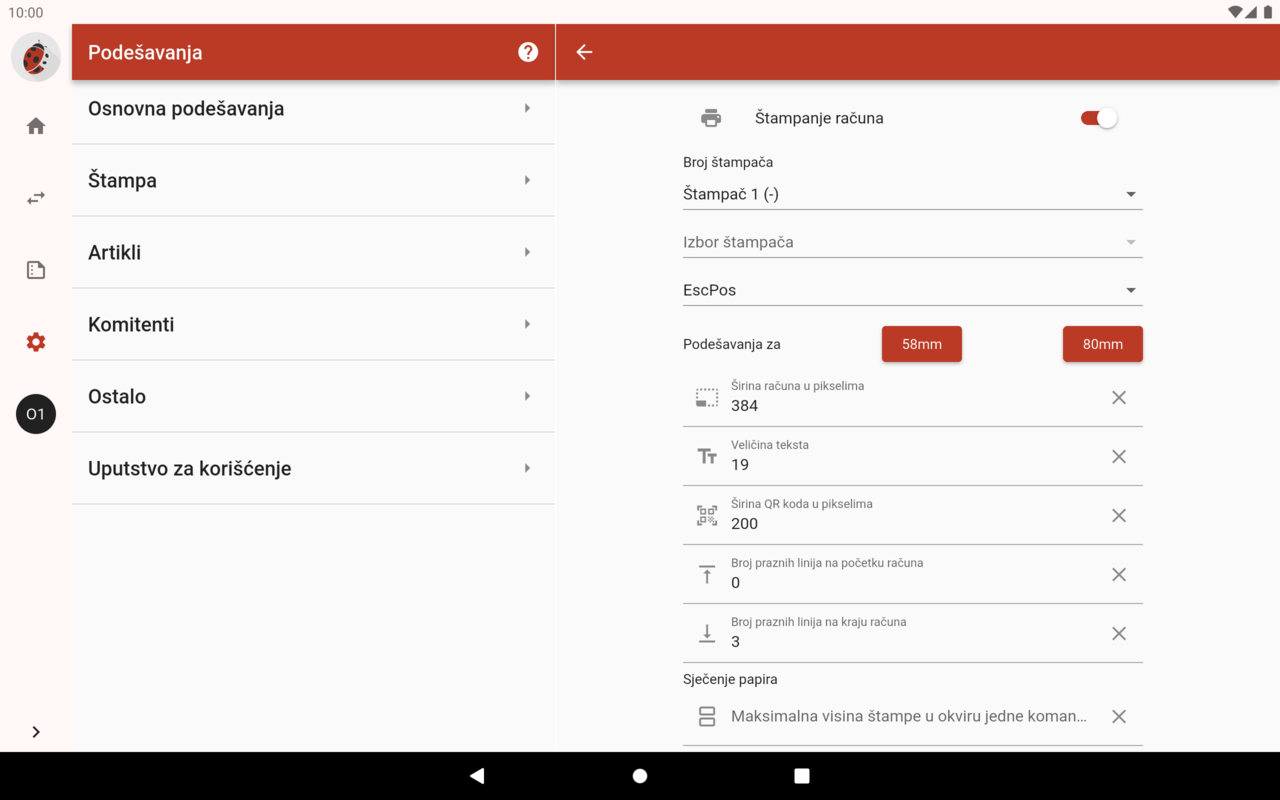This screenshot has width=1280, height=800.
Task: Clear the Veličina teksta value
Action: [1119, 457]
